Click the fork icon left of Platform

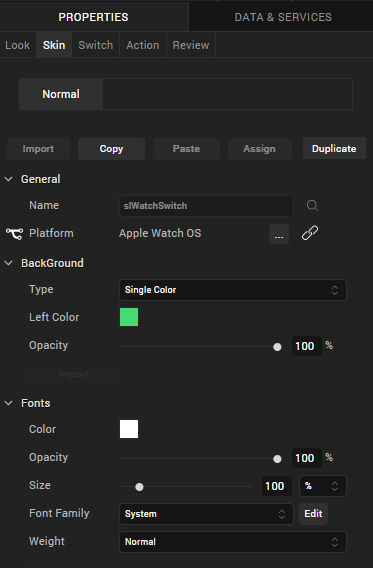[x=14, y=234]
